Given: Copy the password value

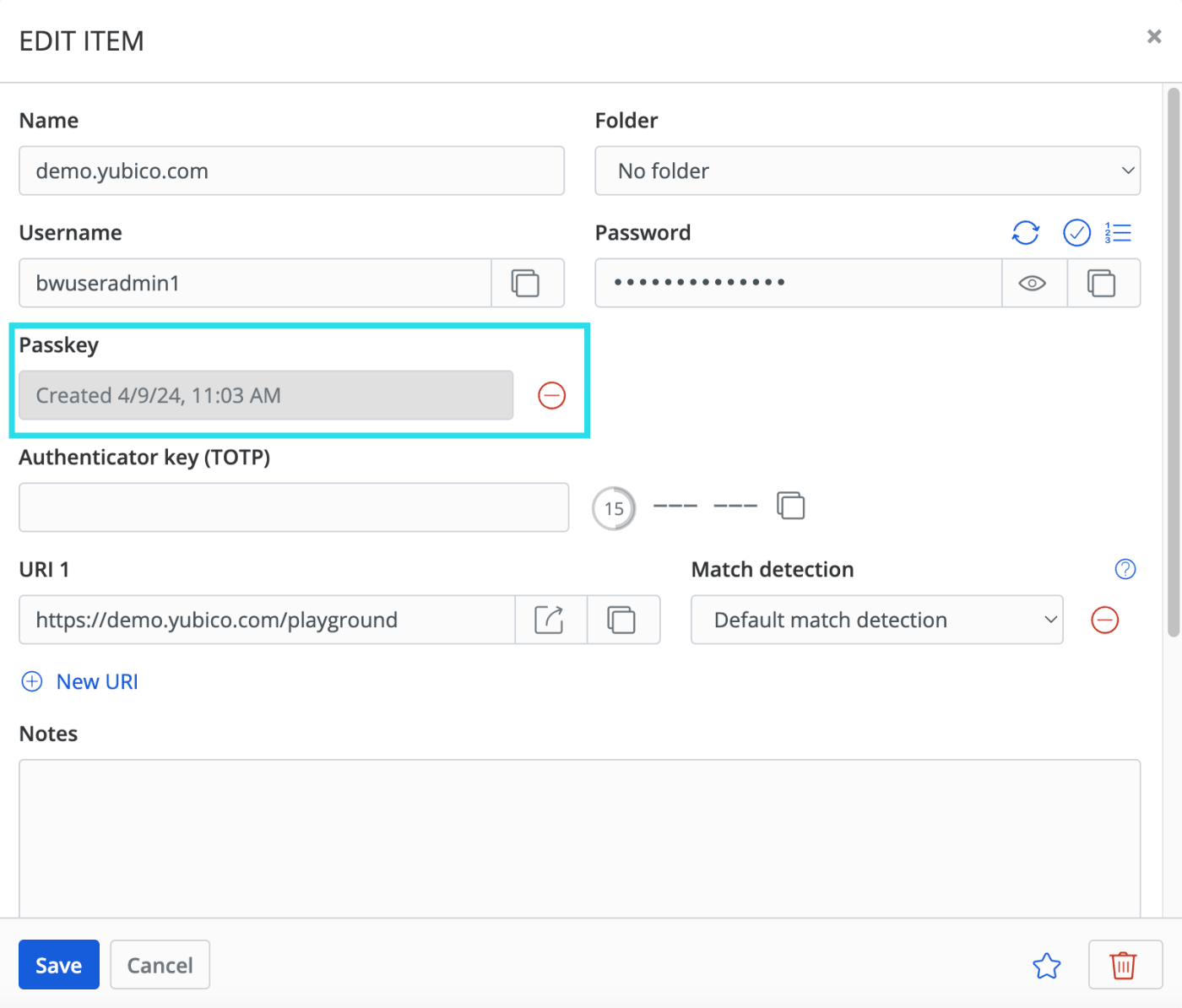Looking at the screenshot, I should [x=1103, y=284].
